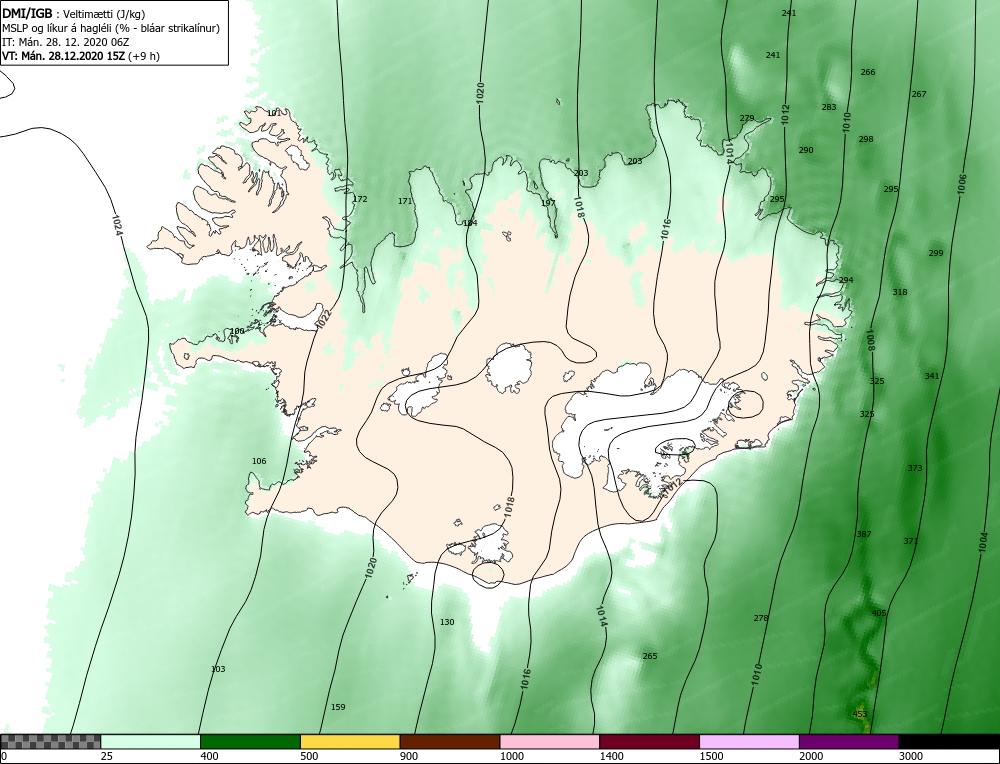This screenshot has width=1000, height=764.
Task: Click the CAPE value 159
Action: point(338,707)
